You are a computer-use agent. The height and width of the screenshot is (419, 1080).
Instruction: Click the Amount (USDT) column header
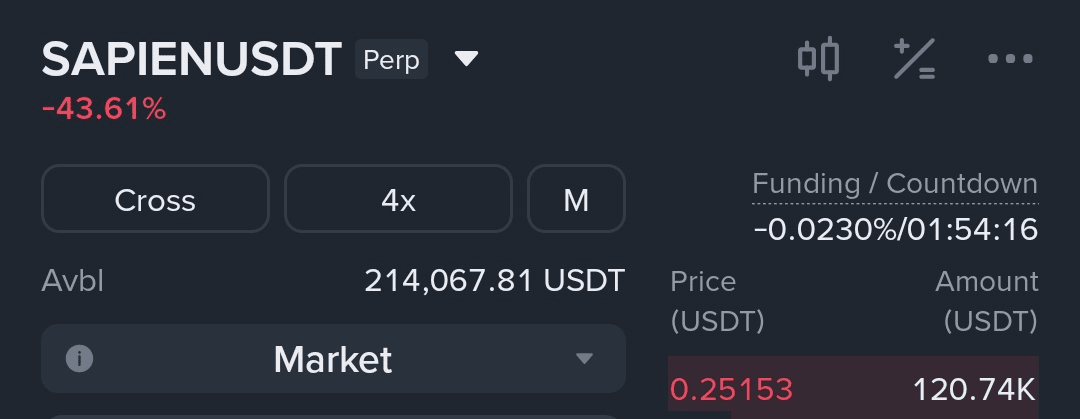coord(986,301)
